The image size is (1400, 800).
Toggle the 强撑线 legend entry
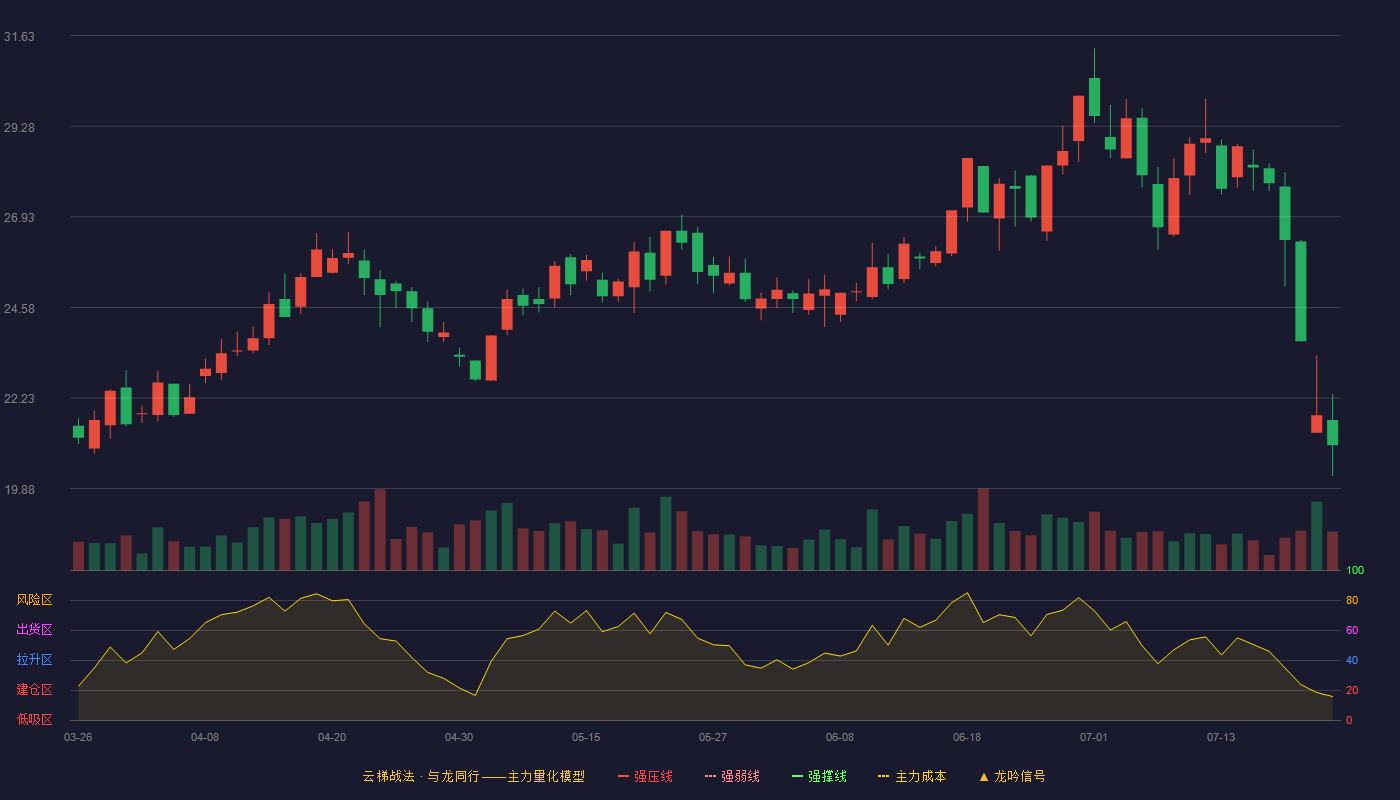click(x=819, y=776)
